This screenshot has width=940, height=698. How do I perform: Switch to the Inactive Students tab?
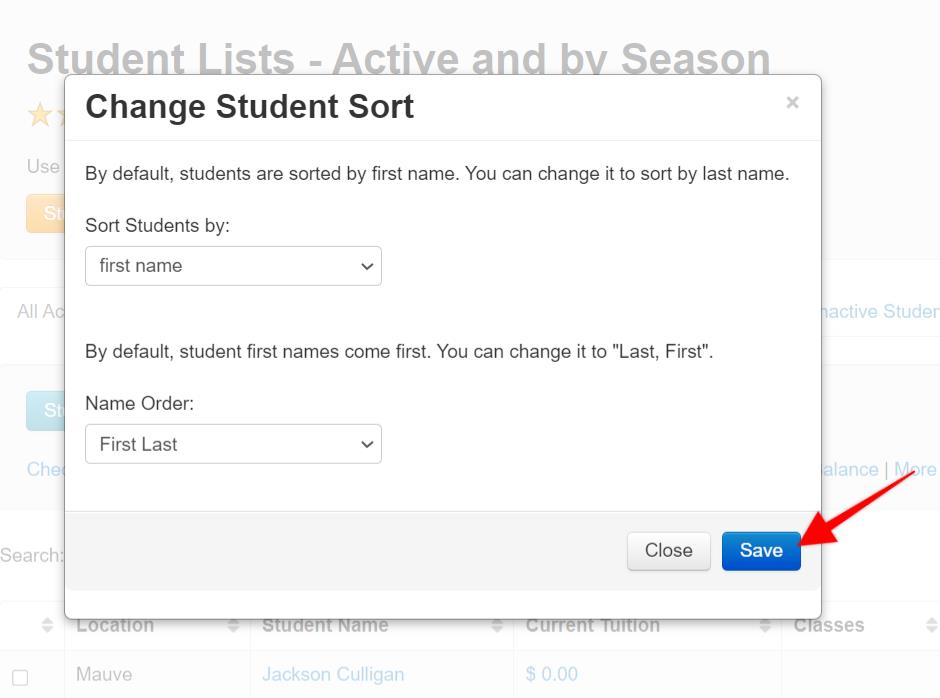(x=879, y=311)
